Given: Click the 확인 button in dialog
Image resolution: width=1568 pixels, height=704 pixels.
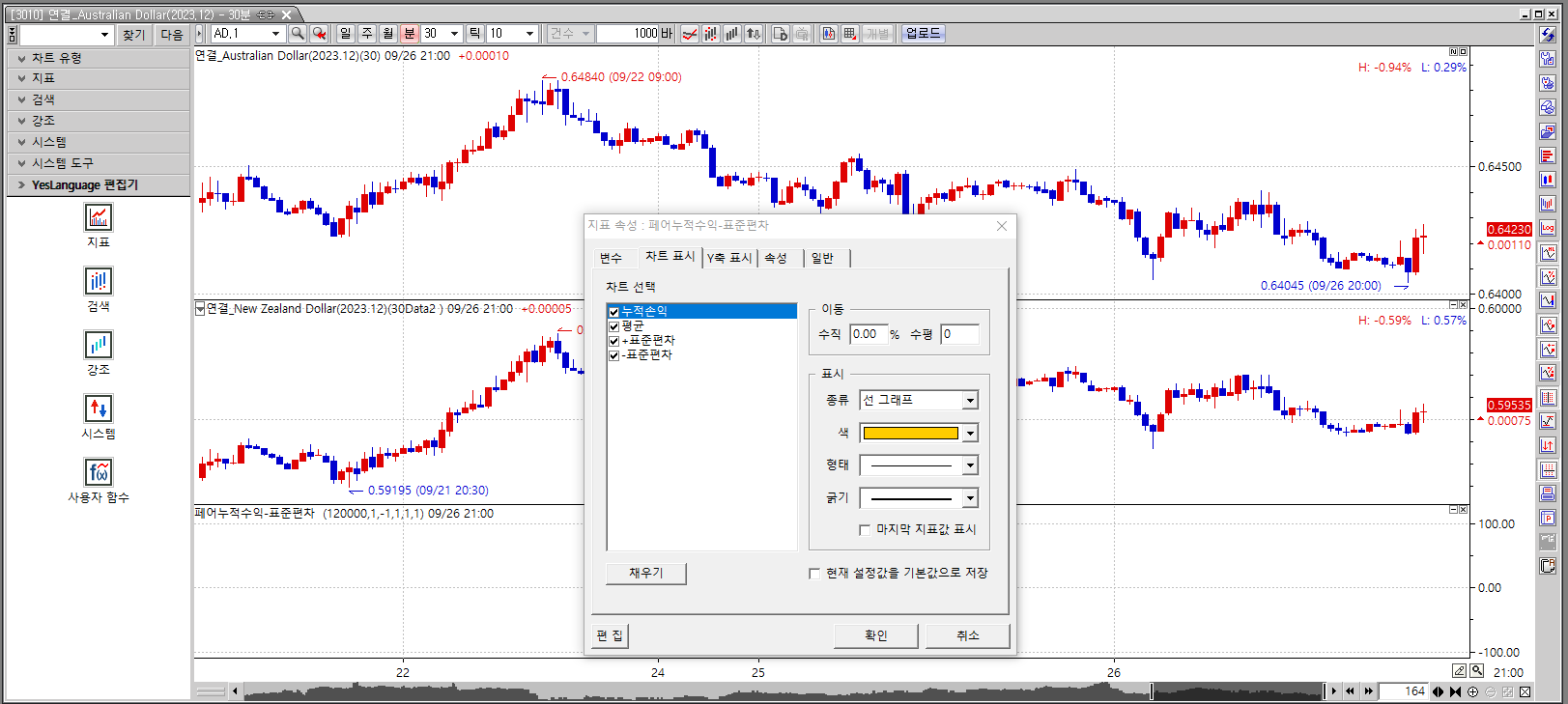Looking at the screenshot, I should (x=875, y=635).
